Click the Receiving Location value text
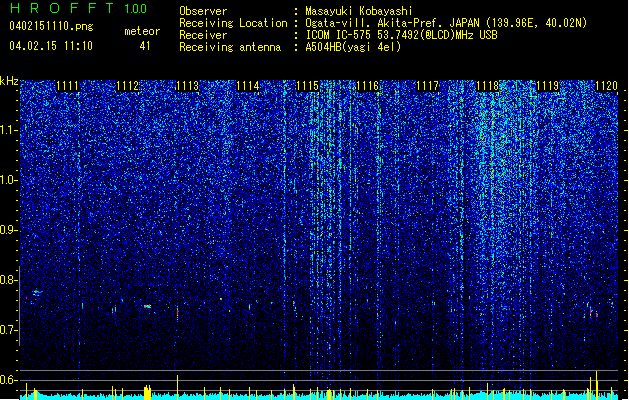Viewport: 629px width, 400px height. pos(446,23)
